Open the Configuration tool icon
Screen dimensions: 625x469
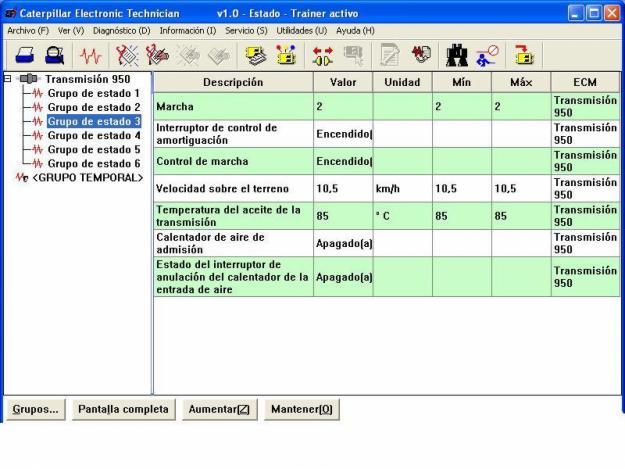(286, 55)
